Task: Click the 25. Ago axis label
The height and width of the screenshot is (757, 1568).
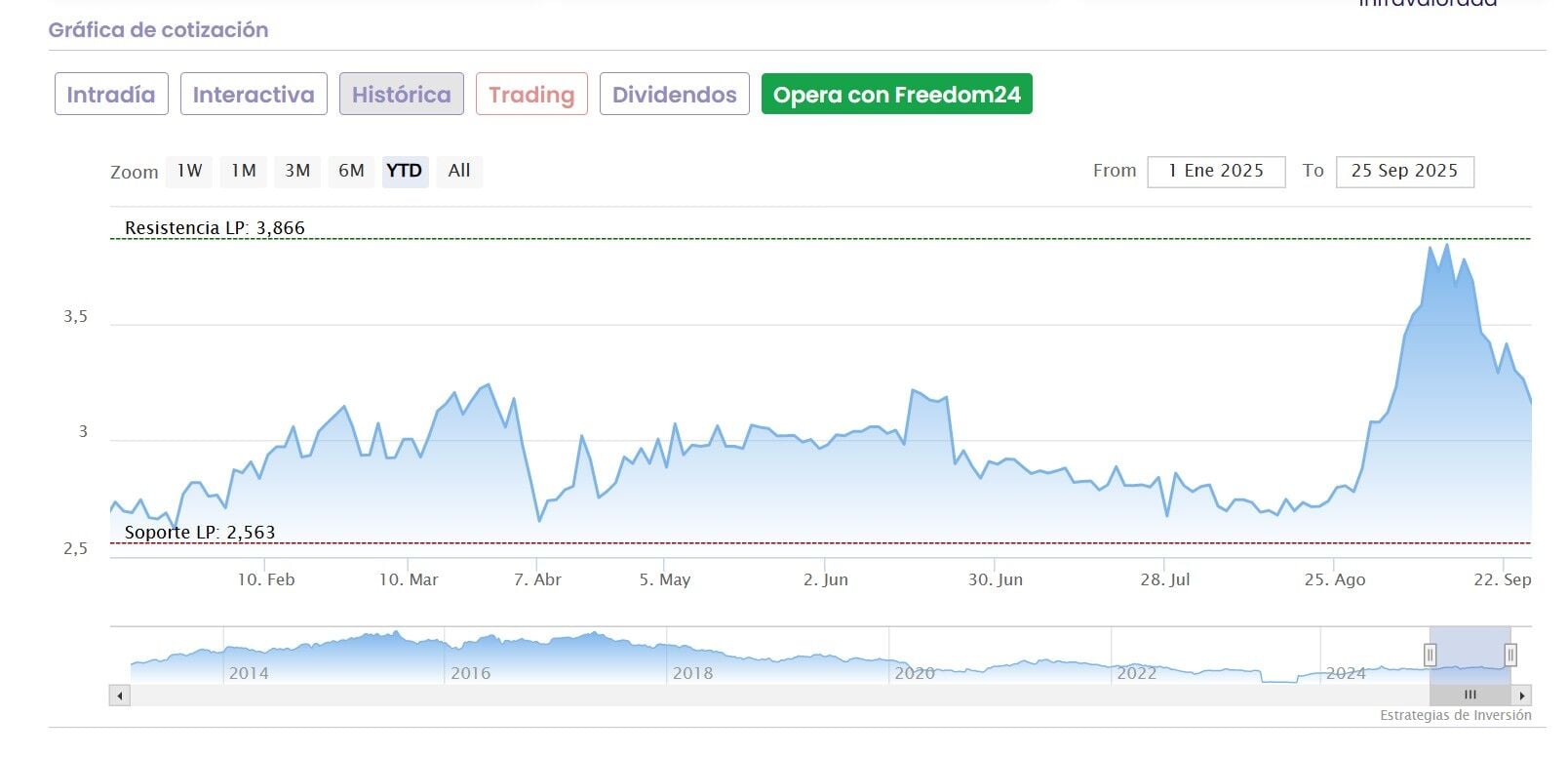Action: pos(1335,579)
